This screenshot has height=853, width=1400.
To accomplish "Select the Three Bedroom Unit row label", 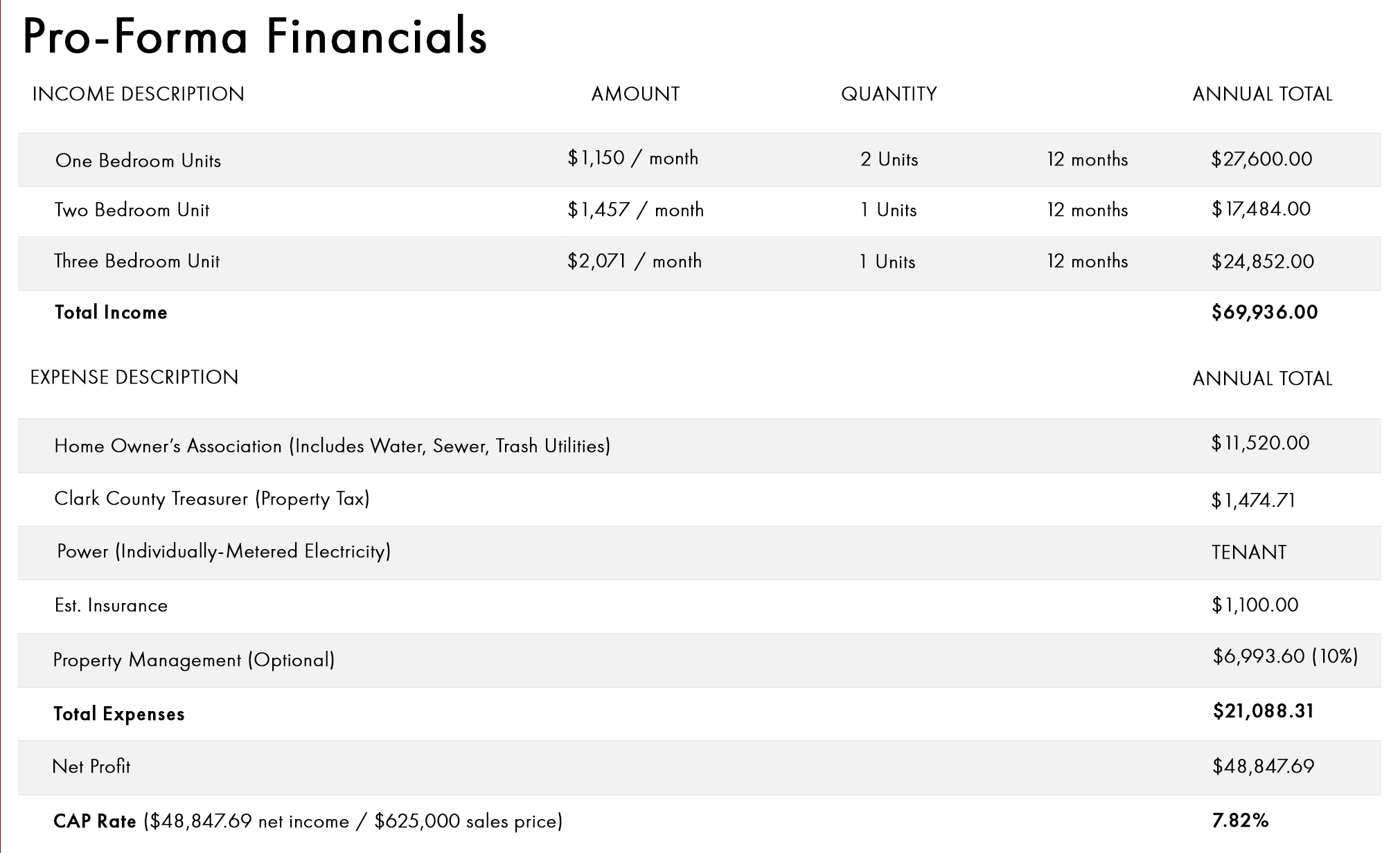I will 136,261.
